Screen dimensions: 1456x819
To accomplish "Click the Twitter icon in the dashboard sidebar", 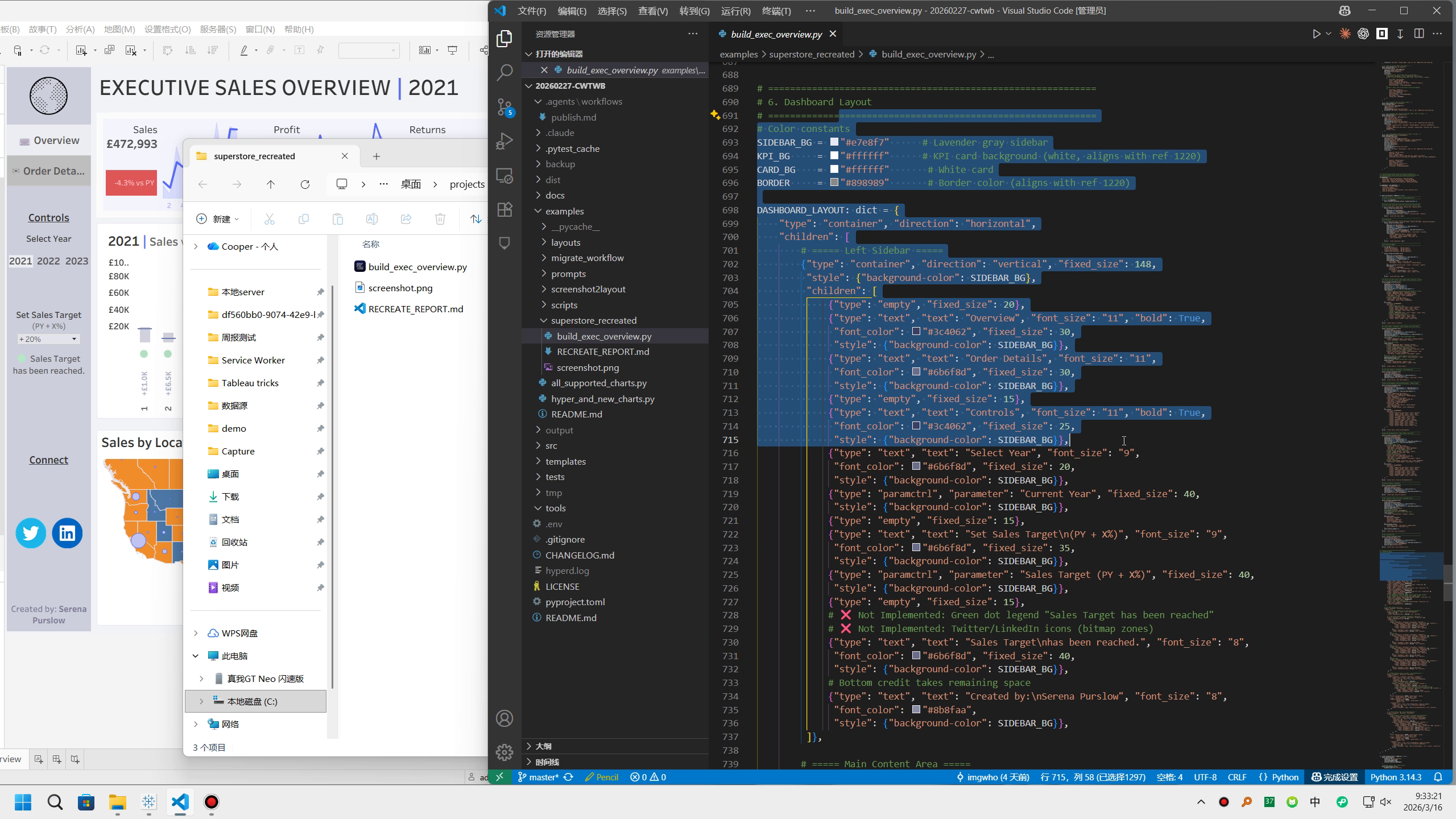I will [x=30, y=533].
